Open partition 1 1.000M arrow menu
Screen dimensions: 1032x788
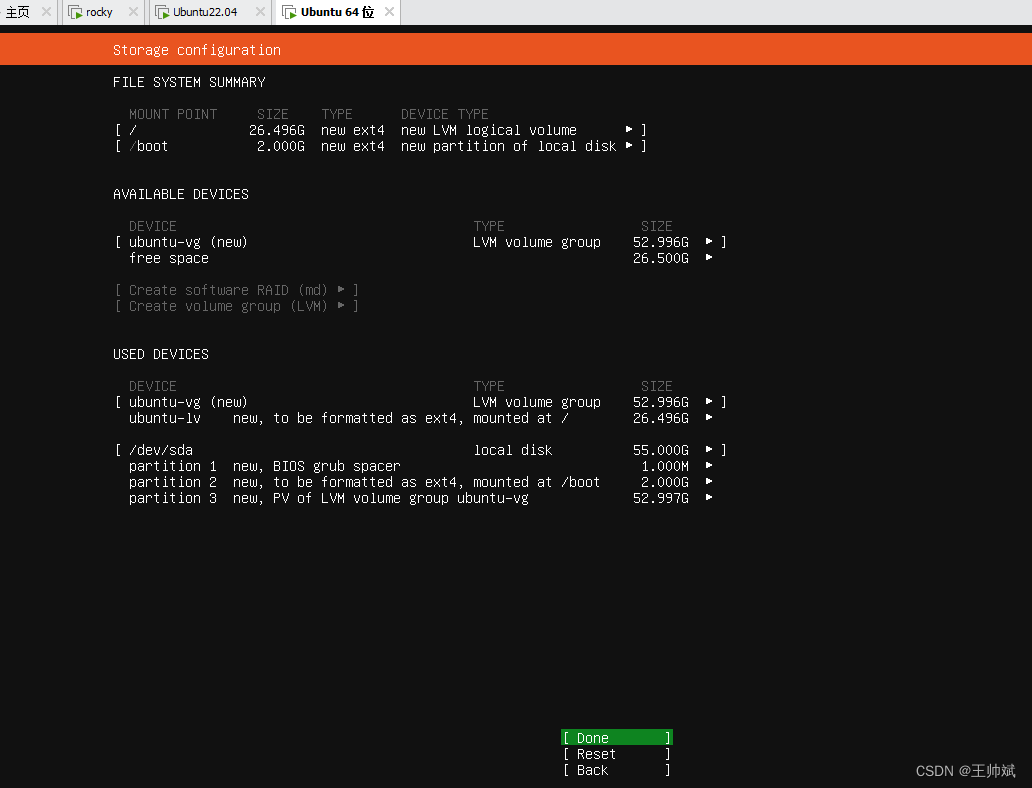(x=709, y=465)
